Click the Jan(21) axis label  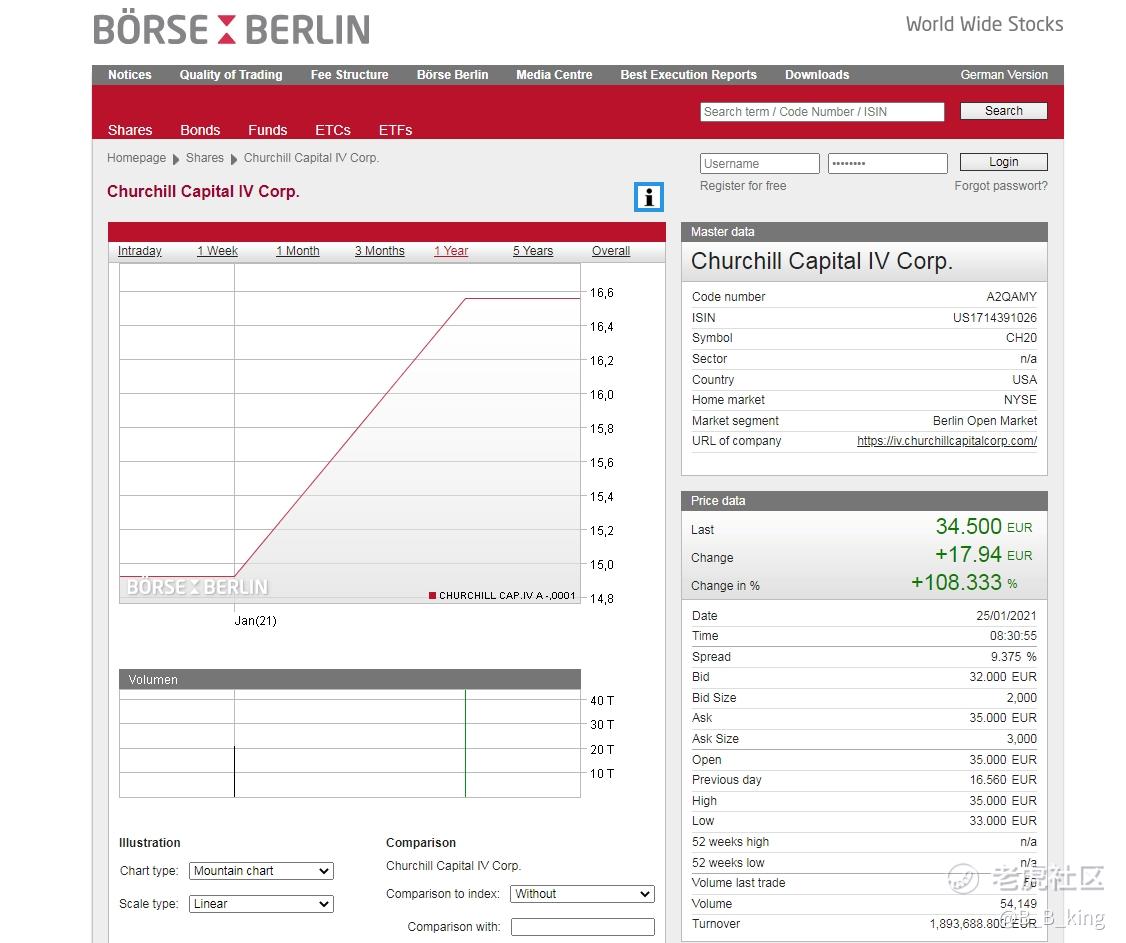pyautogui.click(x=256, y=621)
